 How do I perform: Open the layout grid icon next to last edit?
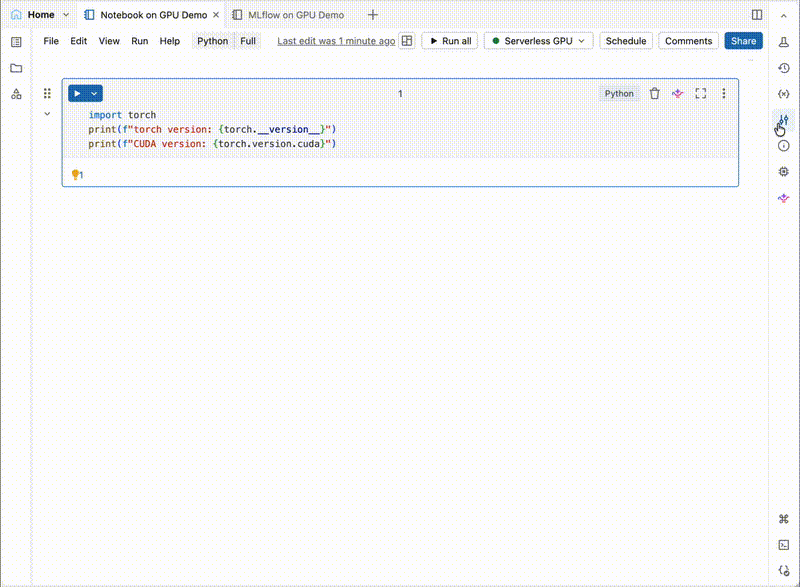pos(407,41)
